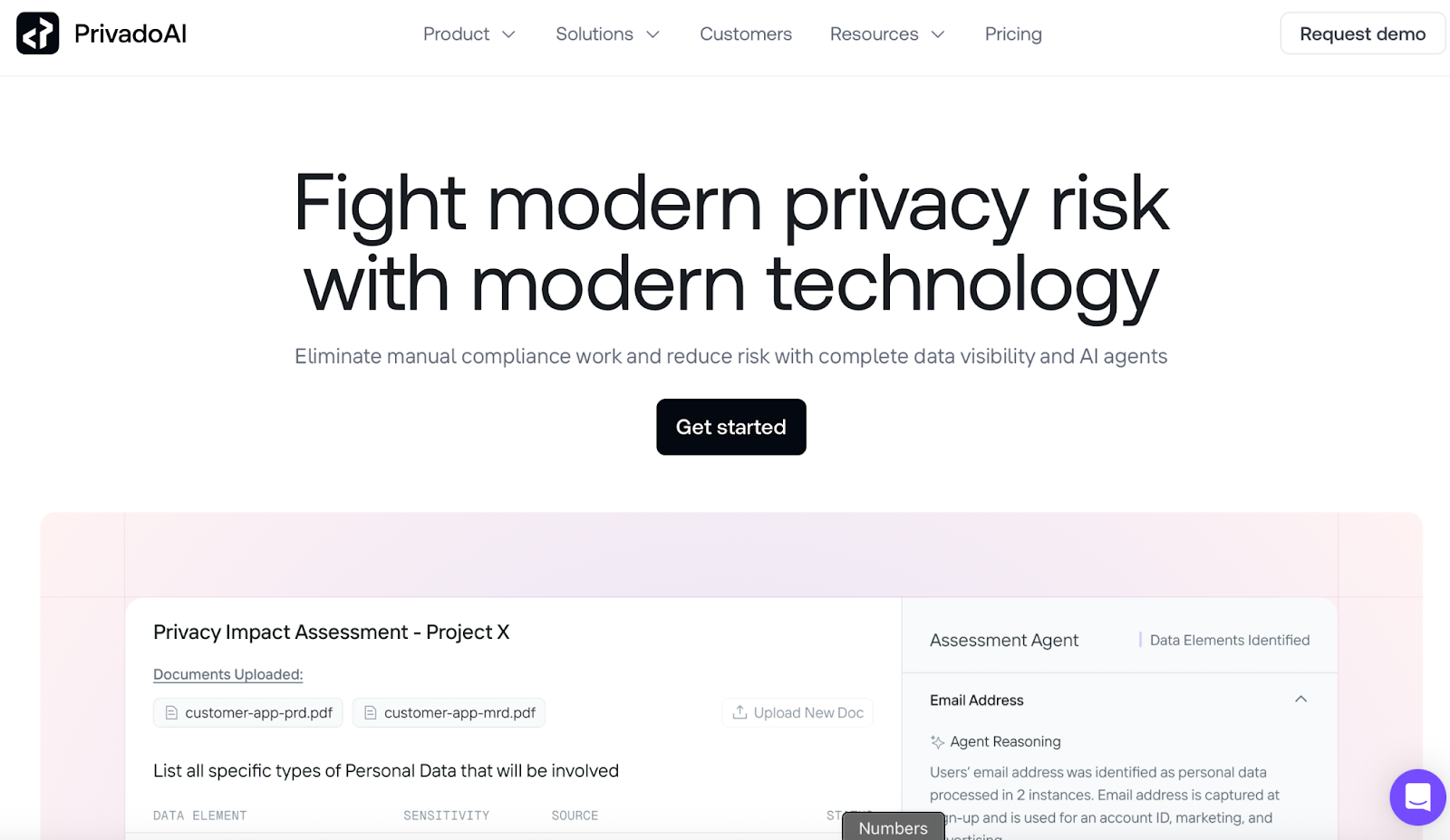Click the Documents Uploaded underlined link
The width and height of the screenshot is (1450, 840).
coord(227,674)
